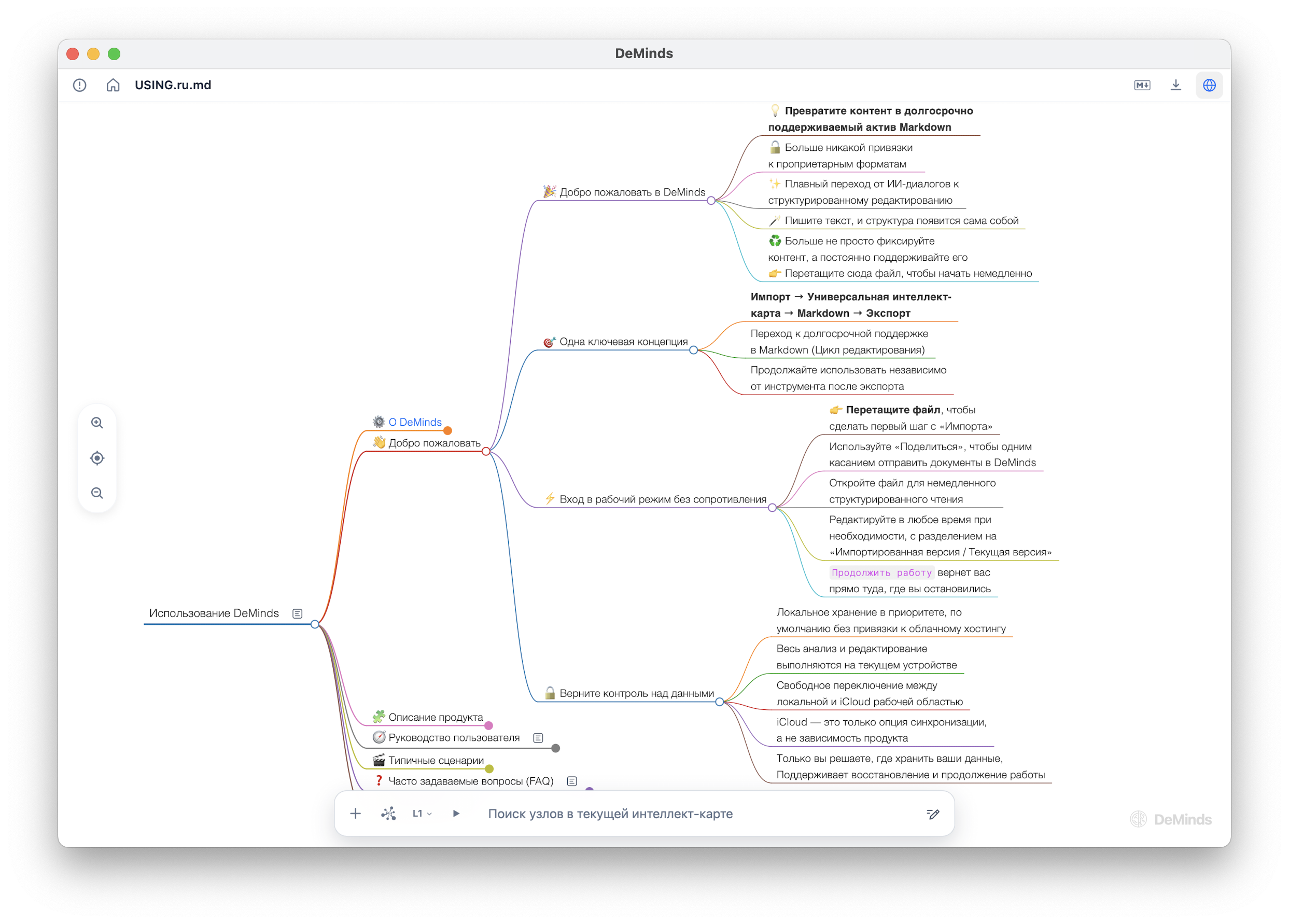Click the edit pencil icon in search bar
The image size is (1289, 924).
coord(933,814)
